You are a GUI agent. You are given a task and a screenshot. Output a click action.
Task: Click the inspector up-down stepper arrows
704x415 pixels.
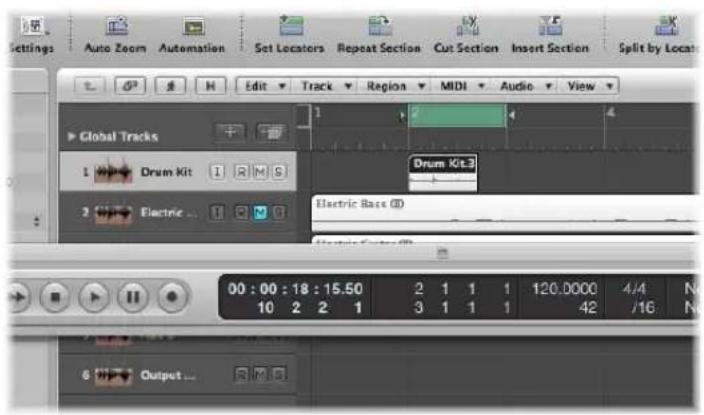pyautogui.click(x=36, y=221)
